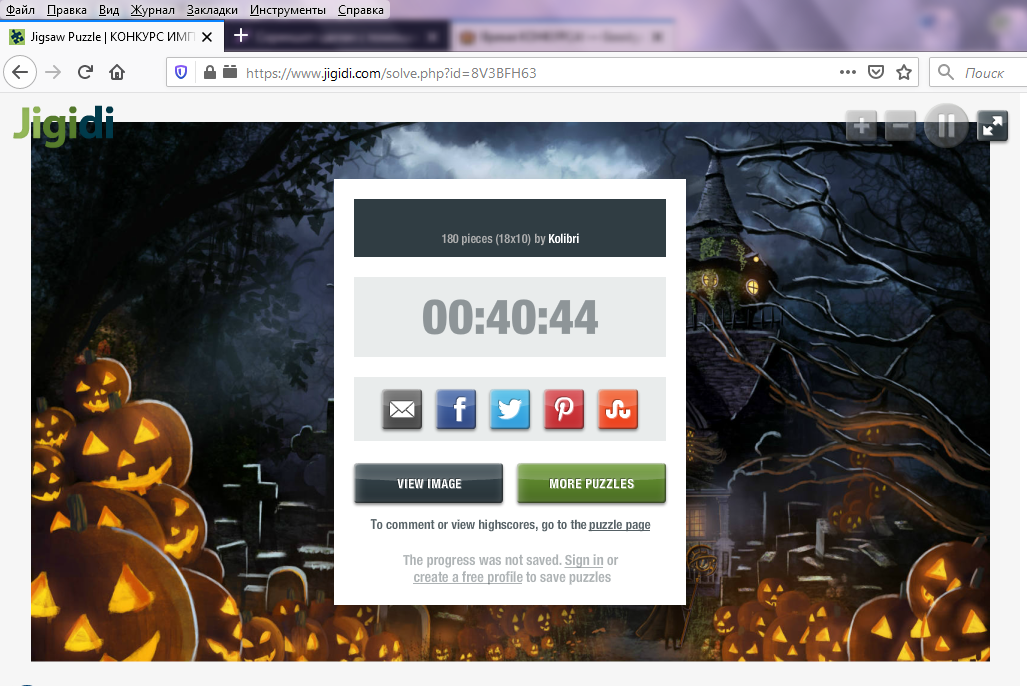Open site permissions icon in address bar
This screenshot has width=1027, height=686.
click(230, 71)
